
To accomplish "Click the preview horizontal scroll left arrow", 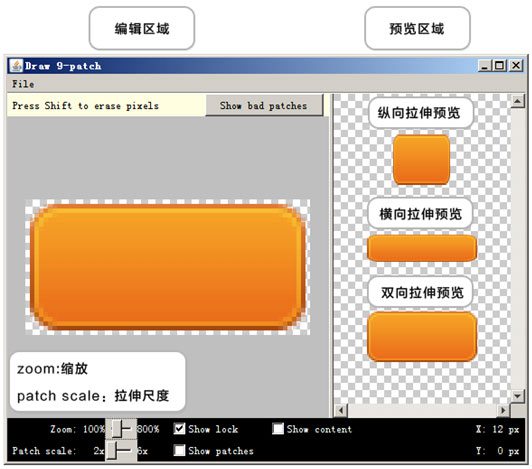I will coord(341,410).
